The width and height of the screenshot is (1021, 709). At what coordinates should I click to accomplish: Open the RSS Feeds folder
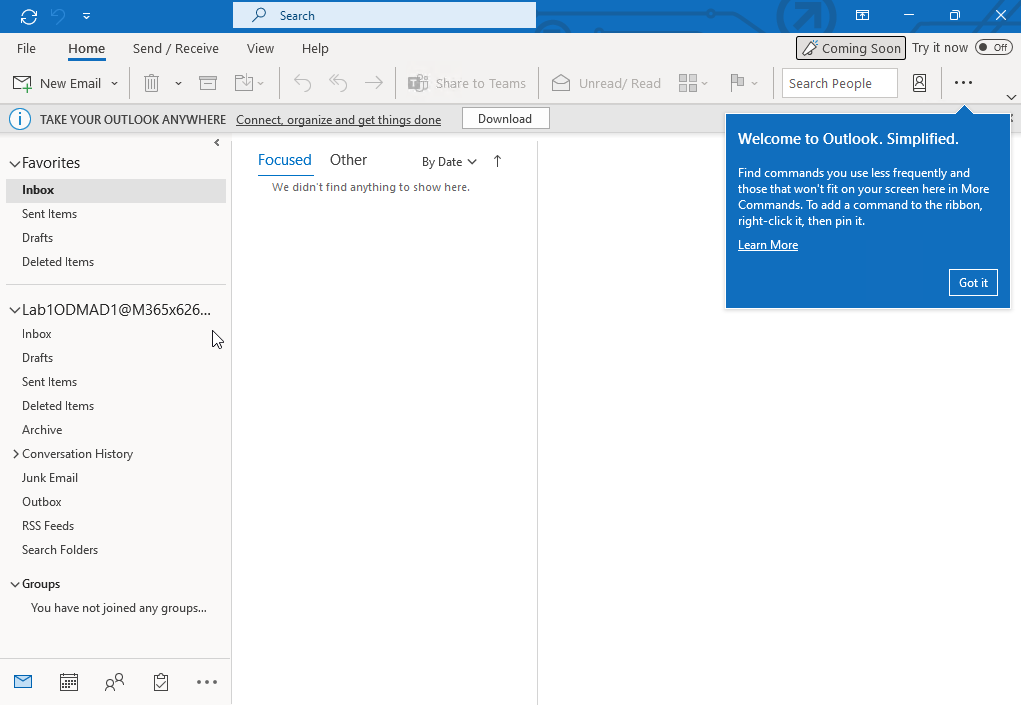click(48, 526)
